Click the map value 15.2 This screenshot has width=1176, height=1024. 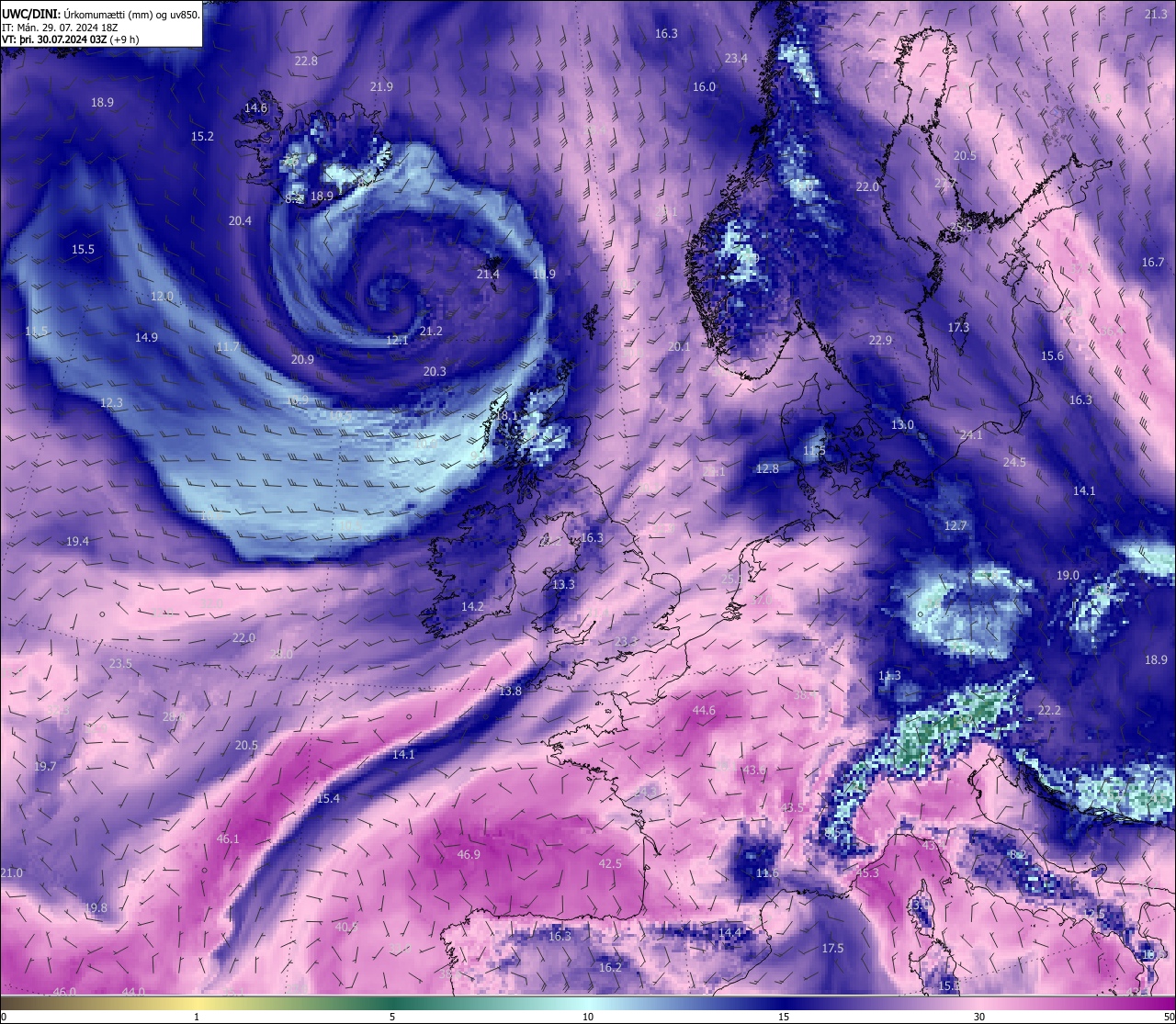pos(202,137)
